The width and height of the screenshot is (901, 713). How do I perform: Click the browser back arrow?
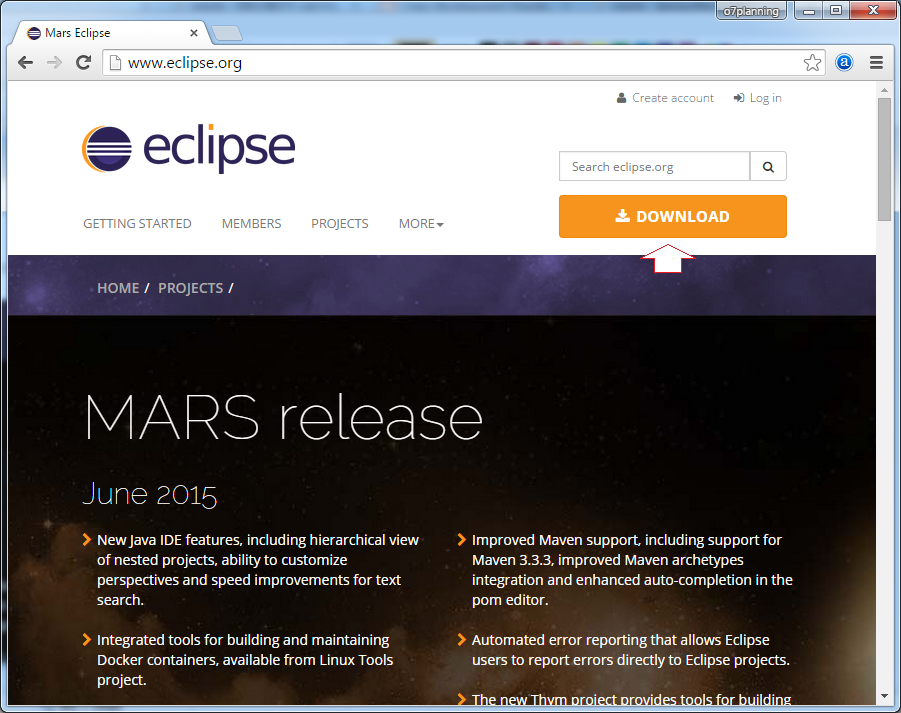26,63
